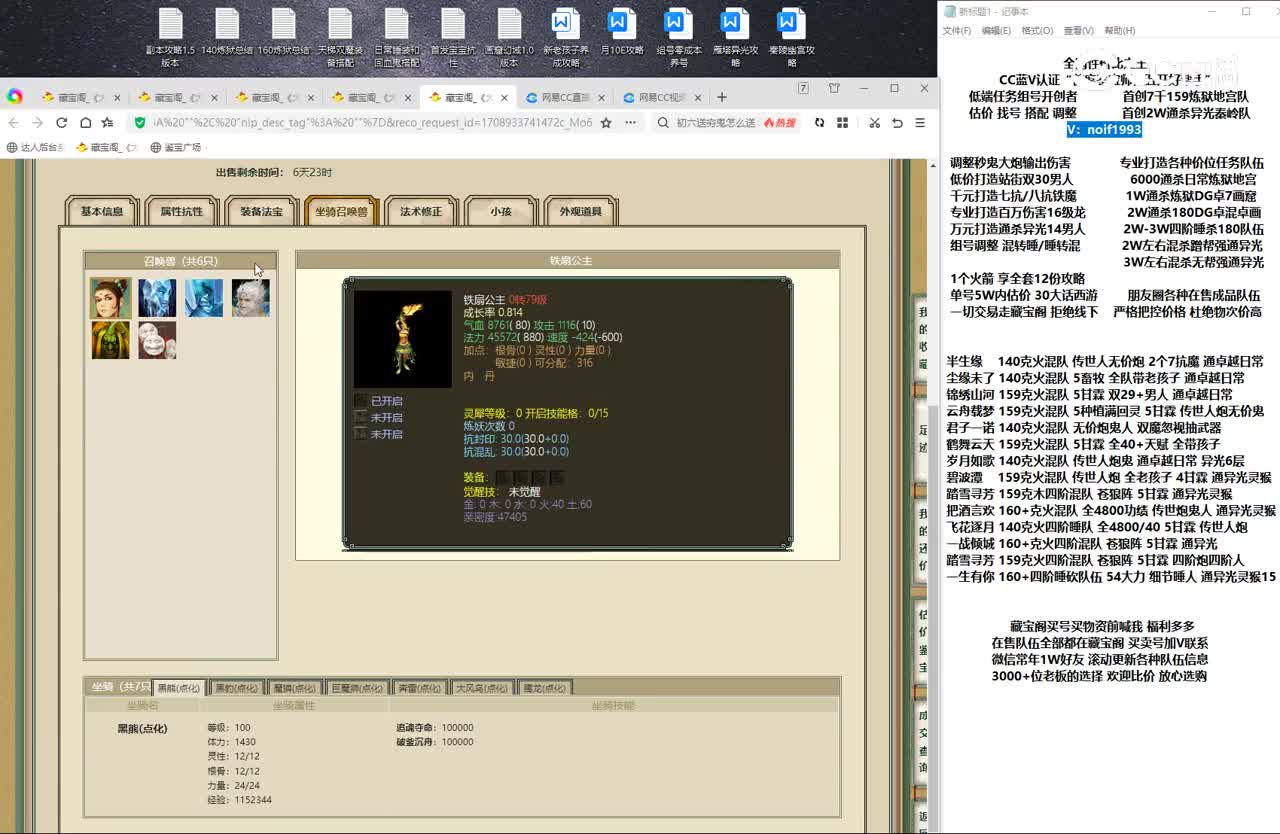Toggle the second 未开启 slot

pyautogui.click(x=379, y=434)
